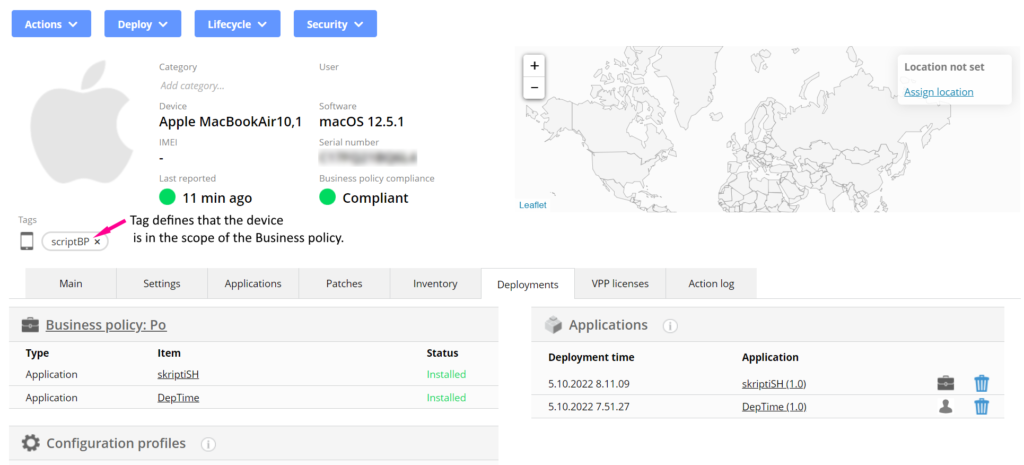The width and height of the screenshot is (1024, 465).
Task: Expand the Security dropdown menu
Action: click(x=335, y=24)
